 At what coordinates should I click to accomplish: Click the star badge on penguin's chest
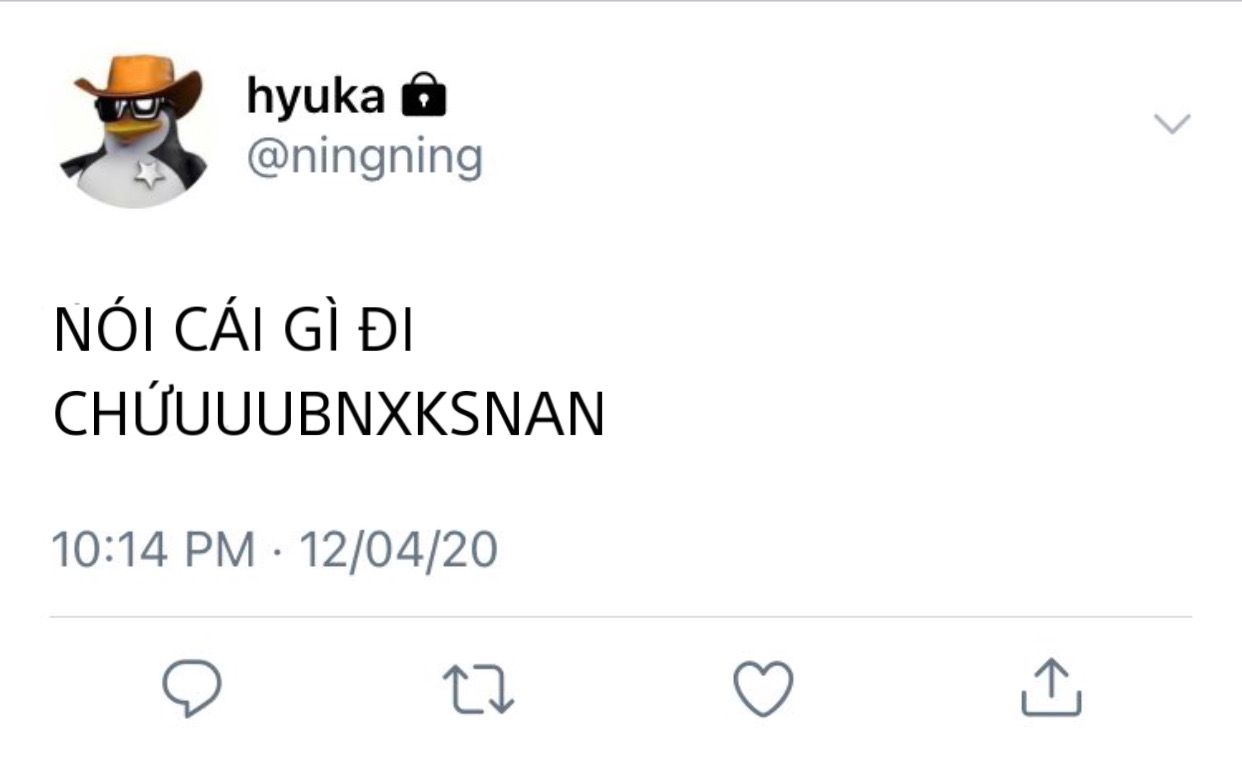point(150,174)
